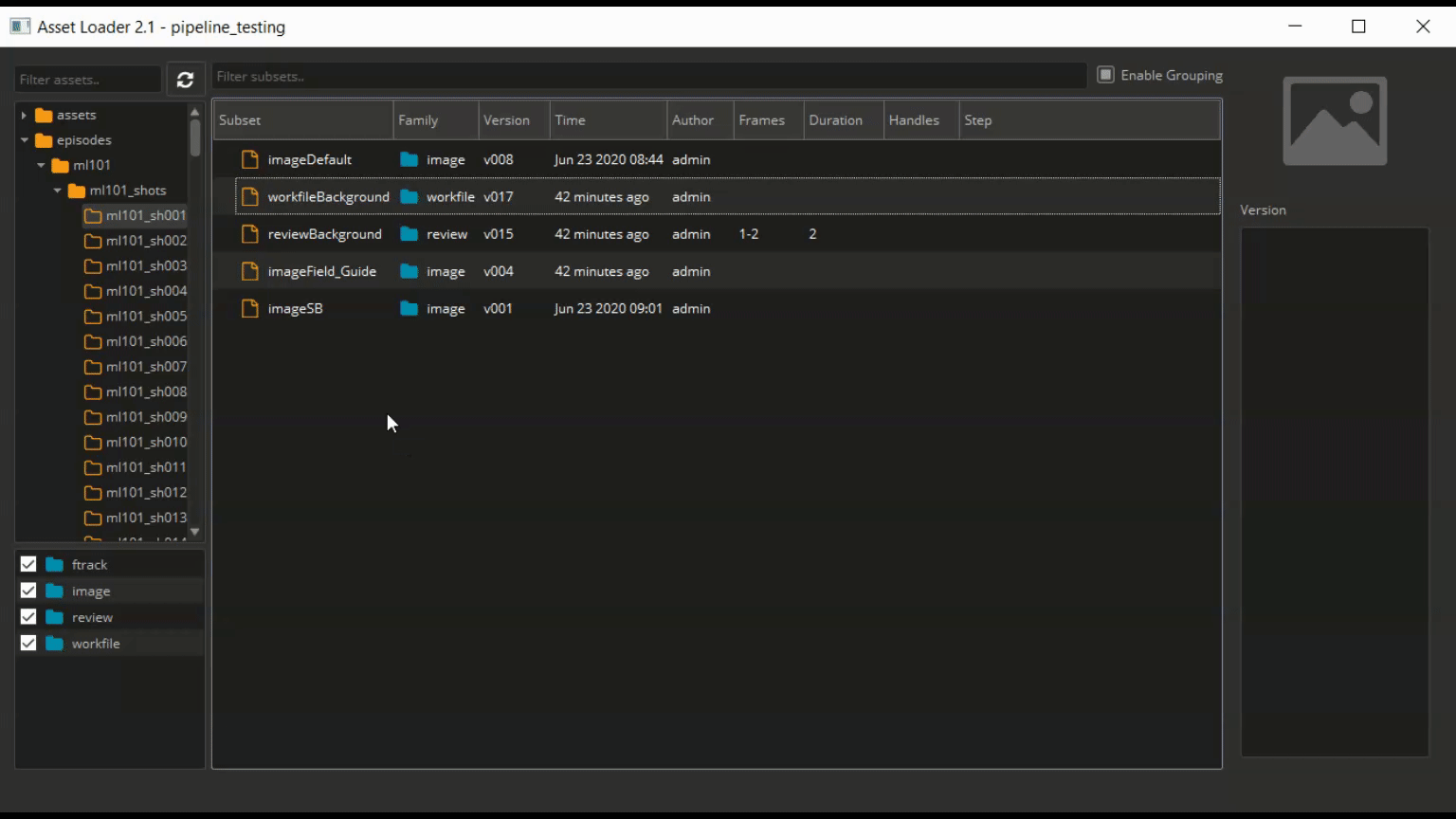
Task: Uncheck the image family checkbox
Action: 28,591
